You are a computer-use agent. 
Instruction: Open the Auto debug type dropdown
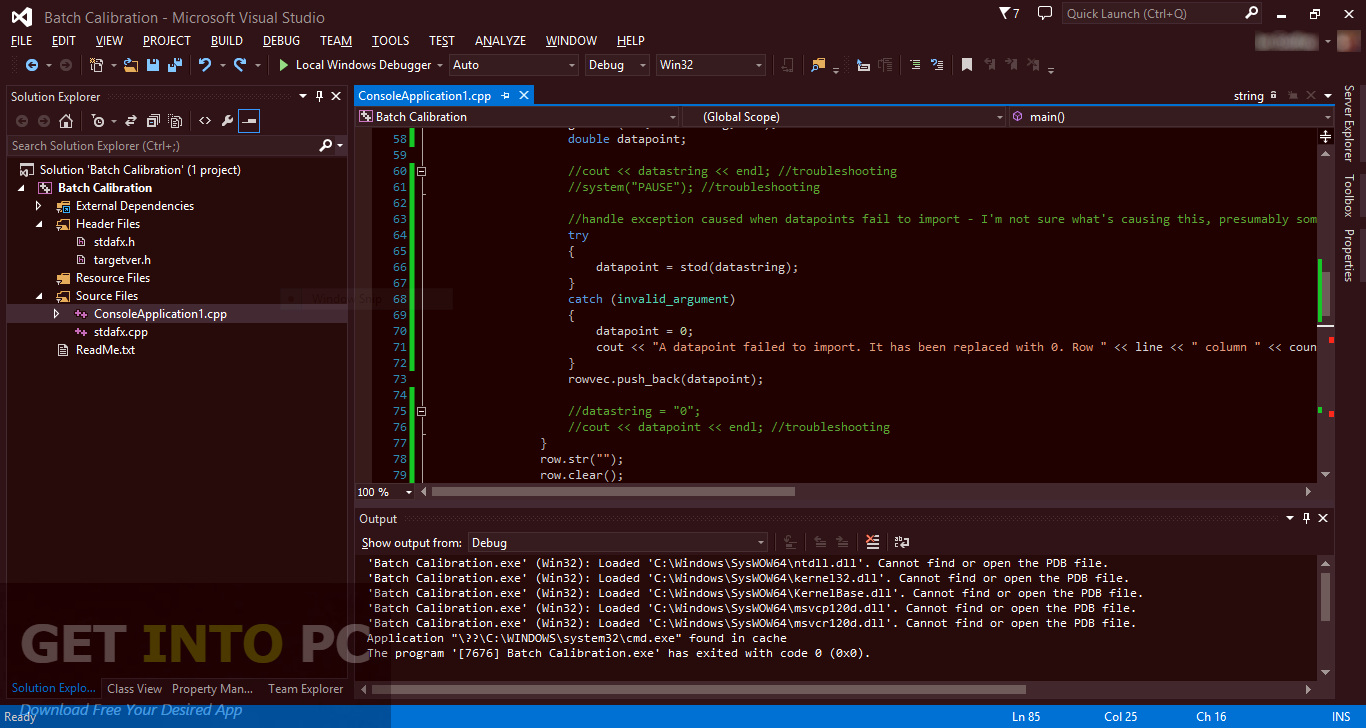(x=514, y=65)
